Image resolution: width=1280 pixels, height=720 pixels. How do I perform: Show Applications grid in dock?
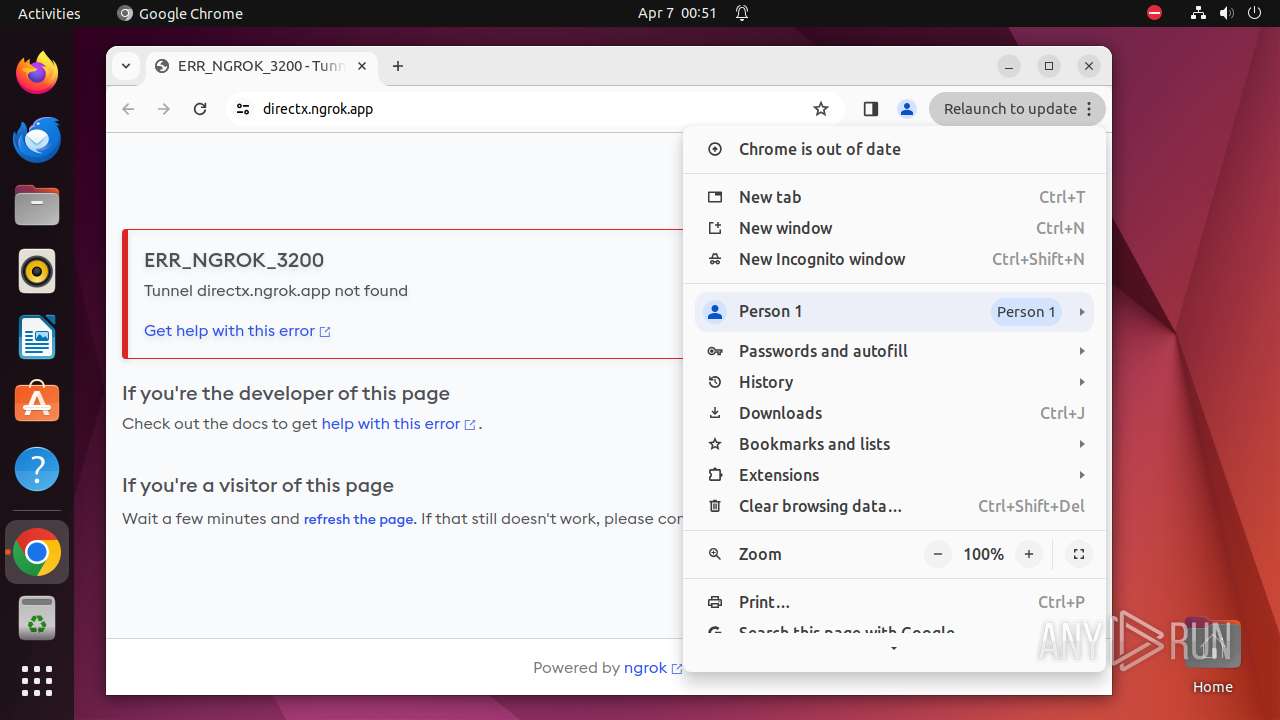pyautogui.click(x=37, y=681)
